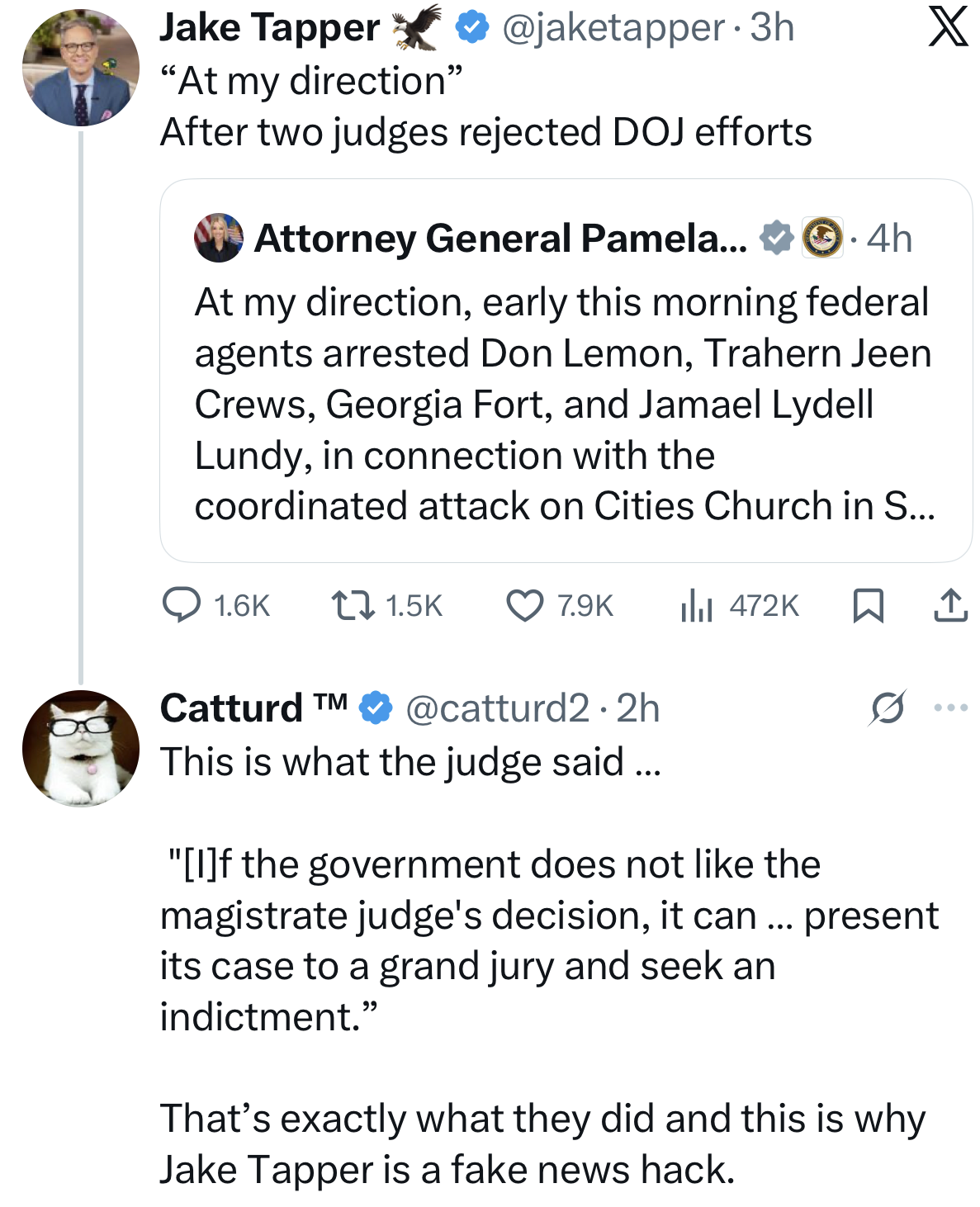Like Jake Tapper's post
This screenshot has height=1207, width=980.
(525, 605)
